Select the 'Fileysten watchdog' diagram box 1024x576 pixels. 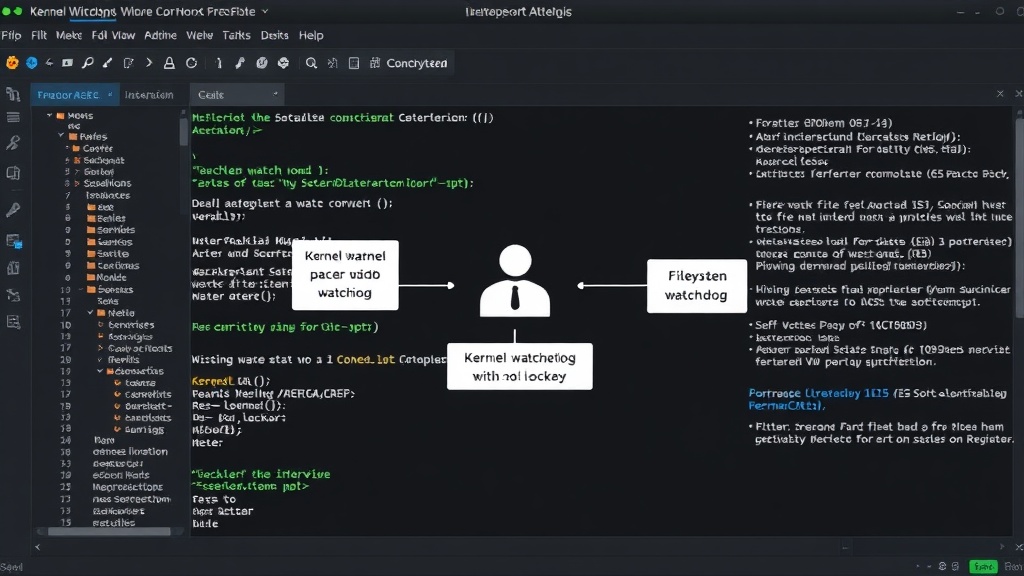click(x=697, y=285)
